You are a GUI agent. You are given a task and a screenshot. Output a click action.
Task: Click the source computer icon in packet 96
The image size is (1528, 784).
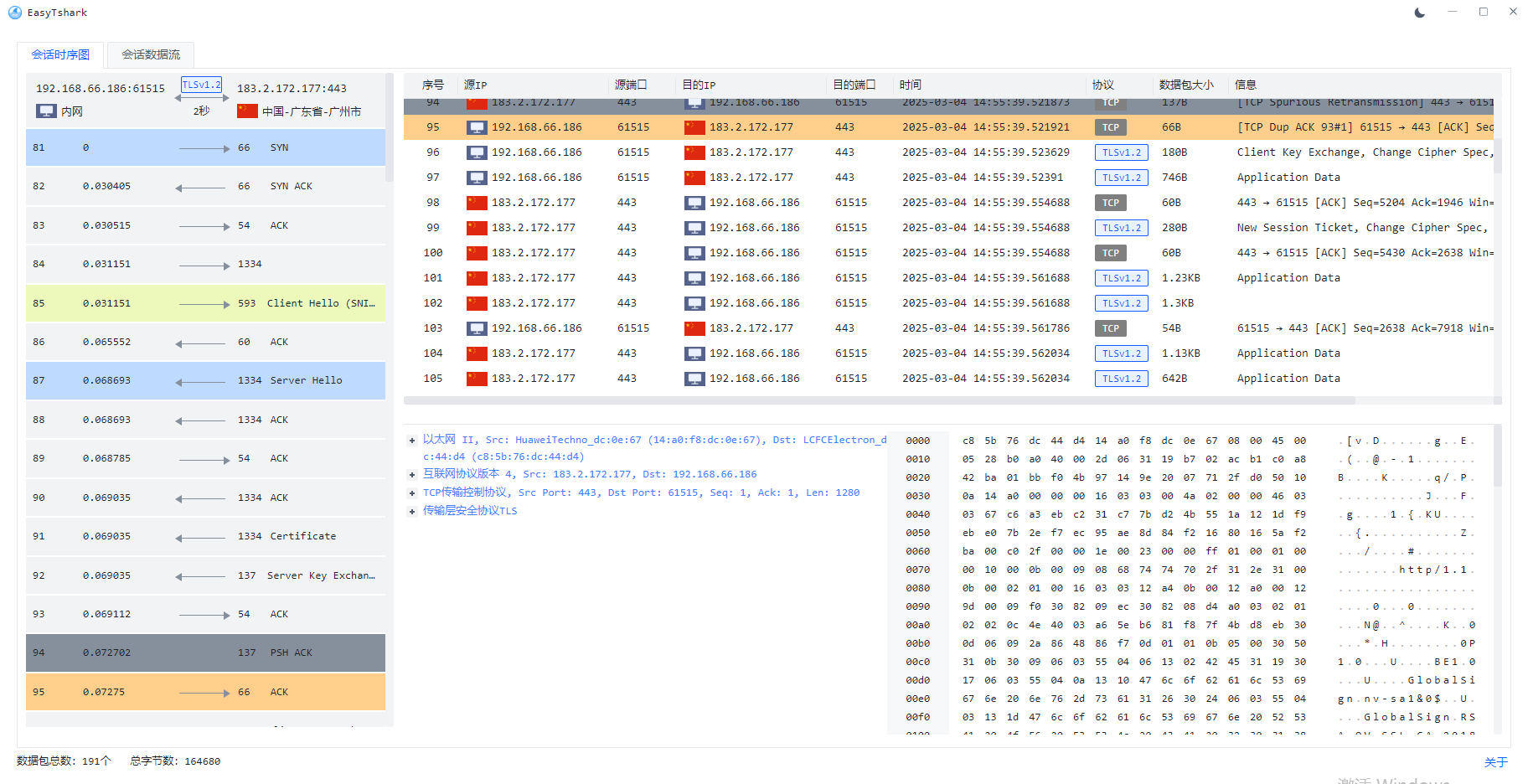(477, 152)
